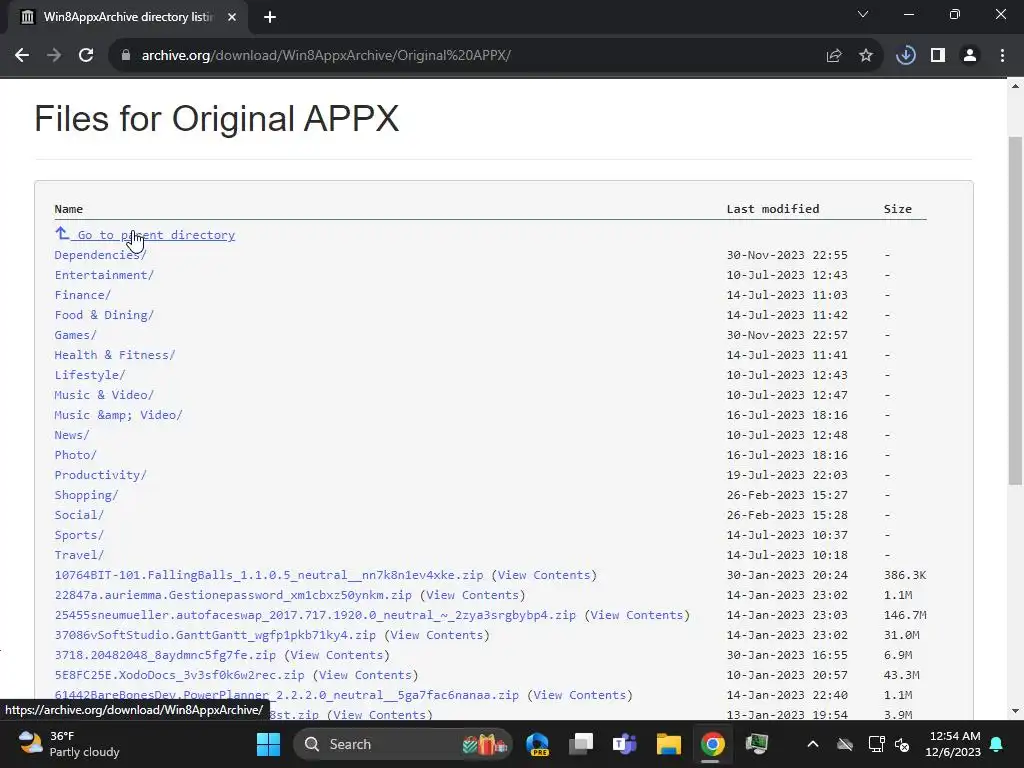Open the notification bell in the tray
This screenshot has height=768, width=1024.
[x=997, y=744]
